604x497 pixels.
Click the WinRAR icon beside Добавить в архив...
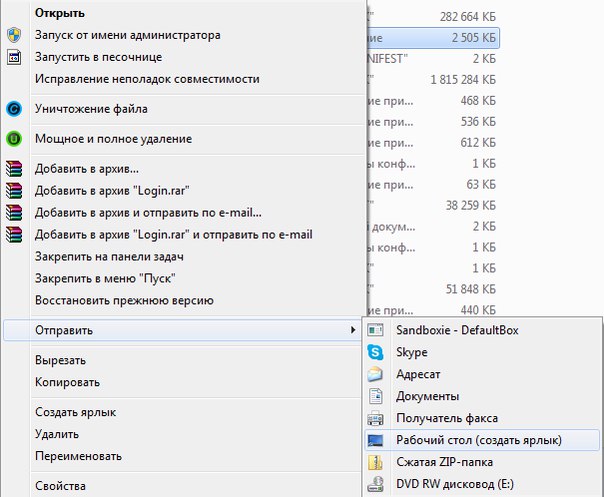(14, 169)
